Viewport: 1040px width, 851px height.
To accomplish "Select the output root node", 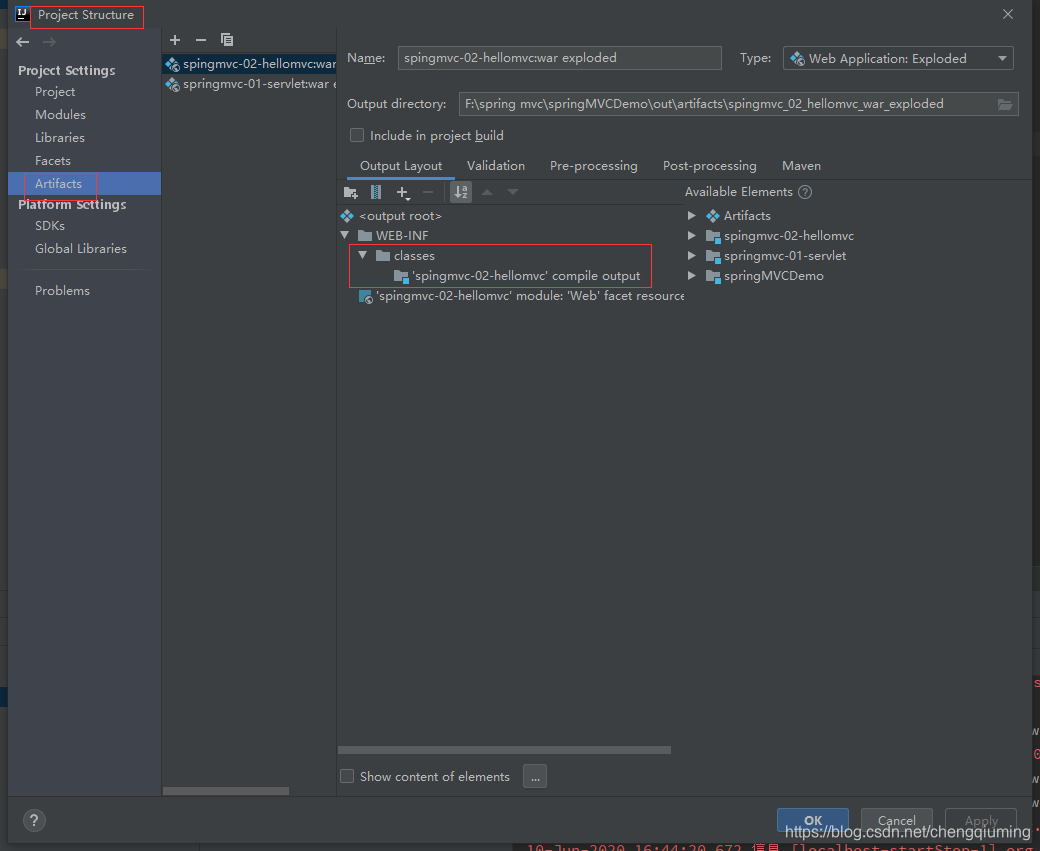I will 400,216.
